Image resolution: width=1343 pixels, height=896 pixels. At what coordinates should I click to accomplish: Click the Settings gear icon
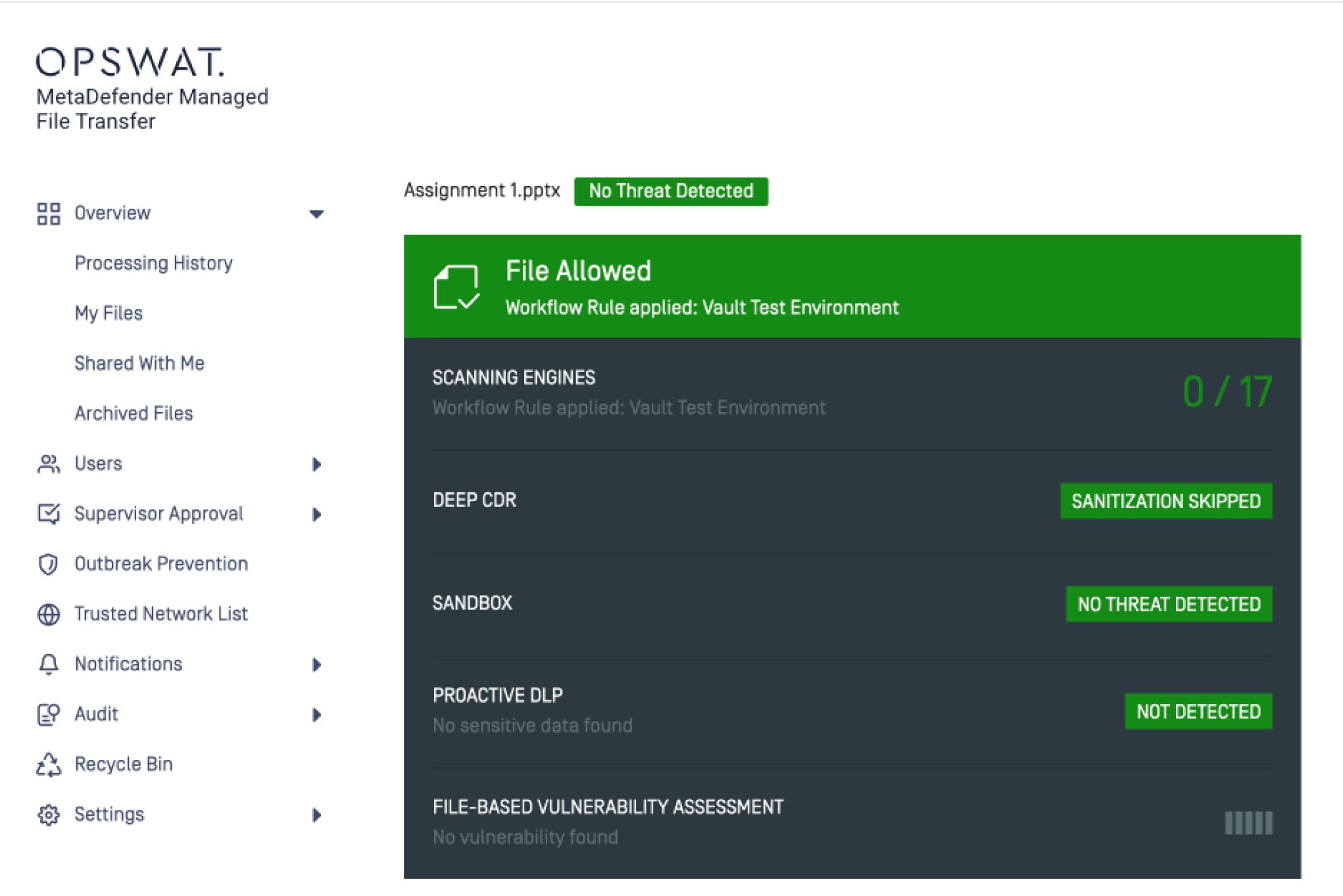point(49,814)
